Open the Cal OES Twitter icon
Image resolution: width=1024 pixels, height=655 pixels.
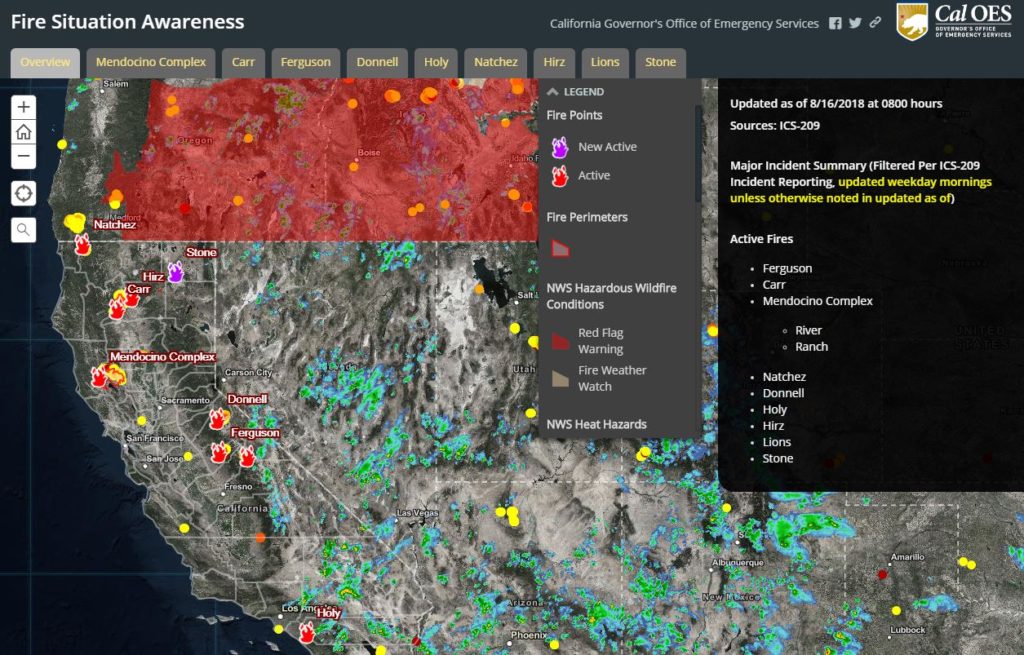click(855, 23)
